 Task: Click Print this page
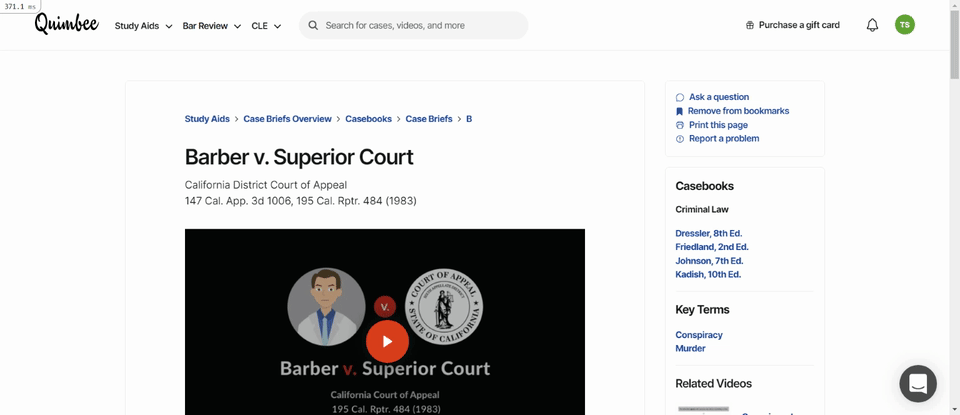[x=718, y=125]
